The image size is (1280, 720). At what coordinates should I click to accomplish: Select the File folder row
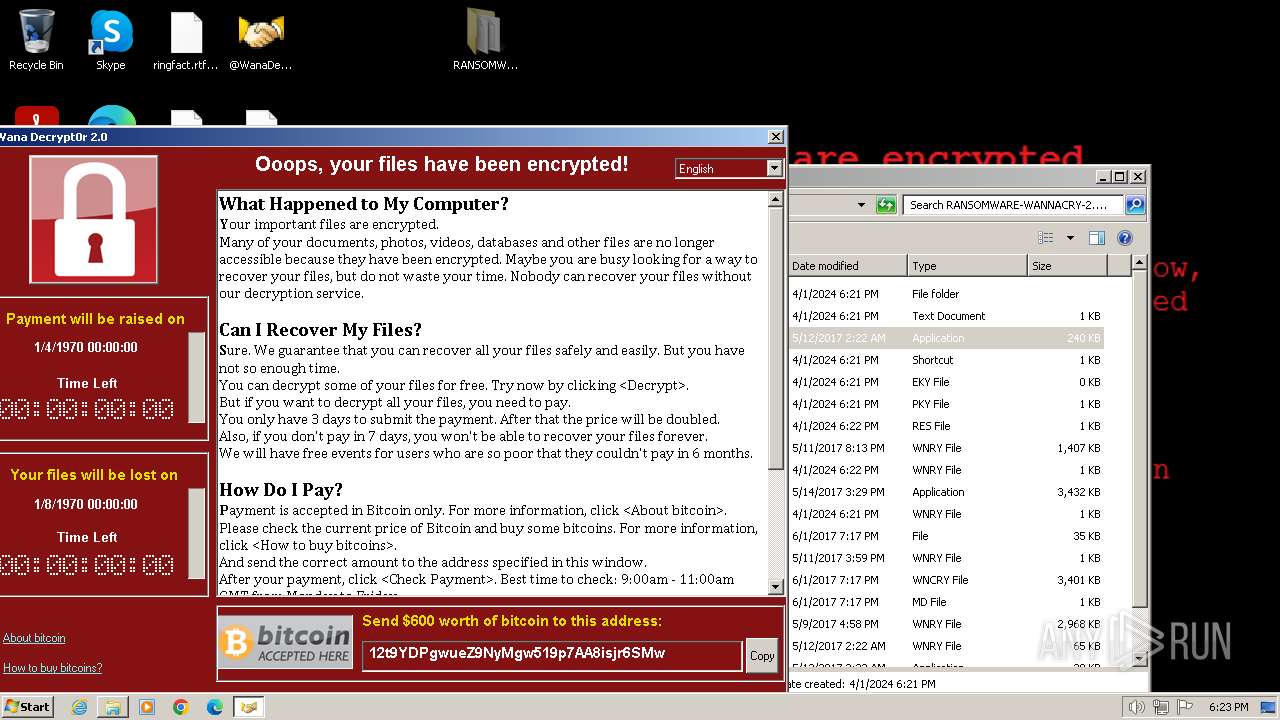(946, 294)
